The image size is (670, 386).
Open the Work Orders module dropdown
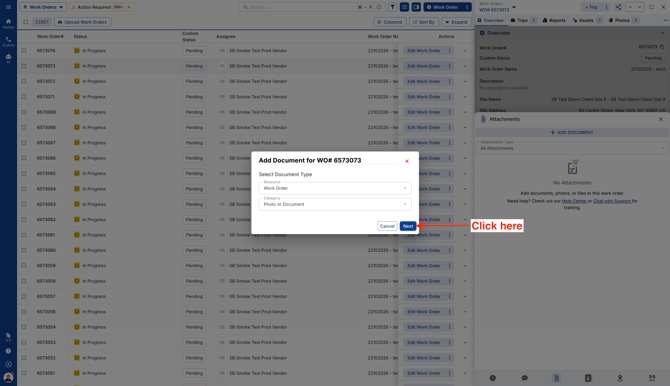click(43, 7)
